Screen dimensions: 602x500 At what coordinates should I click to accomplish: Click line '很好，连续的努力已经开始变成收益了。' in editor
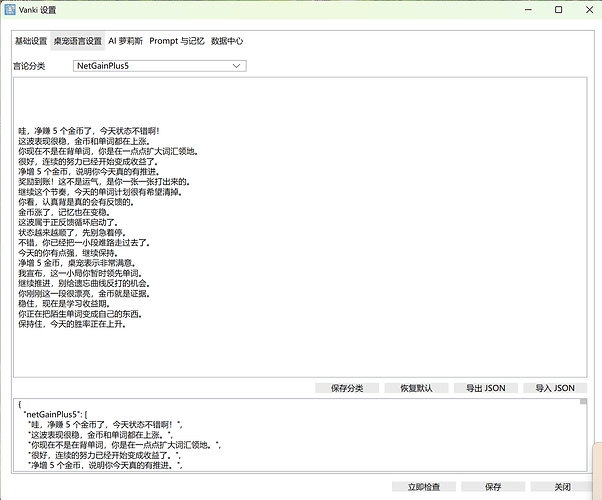coord(88,162)
